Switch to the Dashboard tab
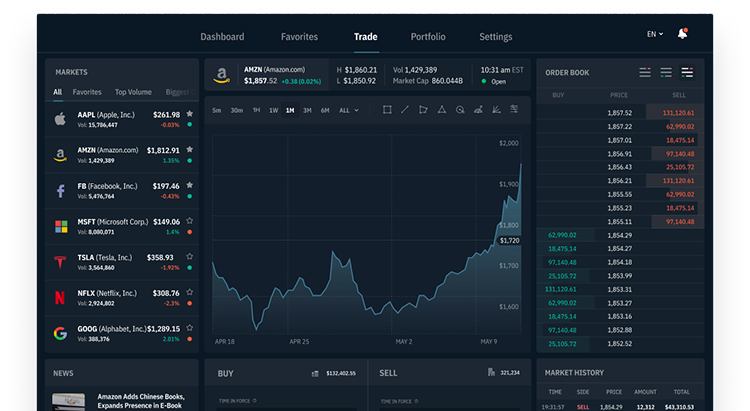Screen dimensions: 750x411 (222, 37)
